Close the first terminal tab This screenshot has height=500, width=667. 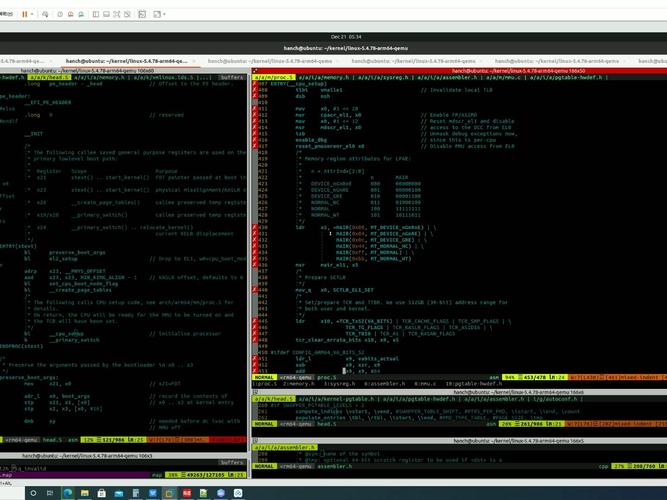point(50,61)
